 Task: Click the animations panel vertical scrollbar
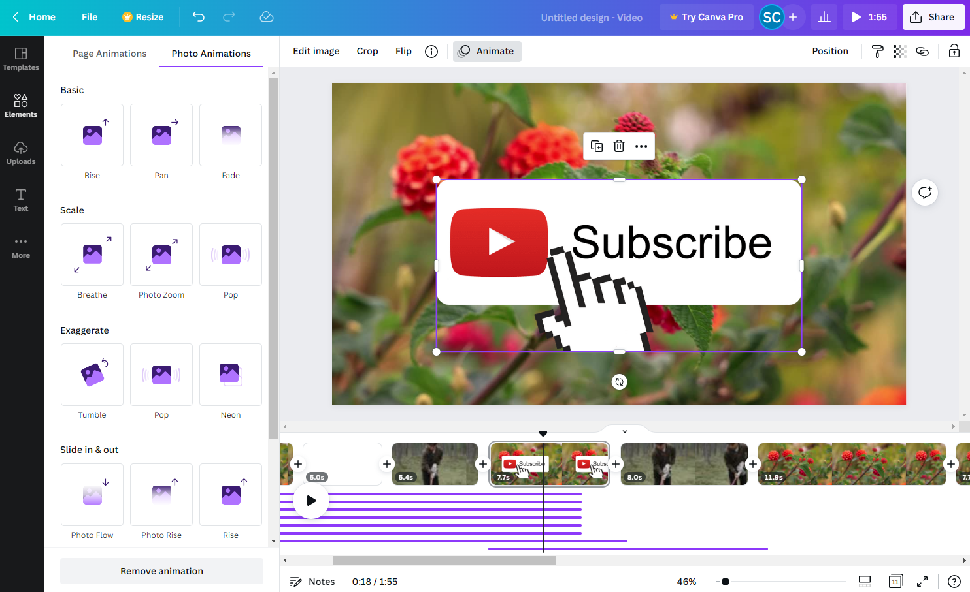273,259
